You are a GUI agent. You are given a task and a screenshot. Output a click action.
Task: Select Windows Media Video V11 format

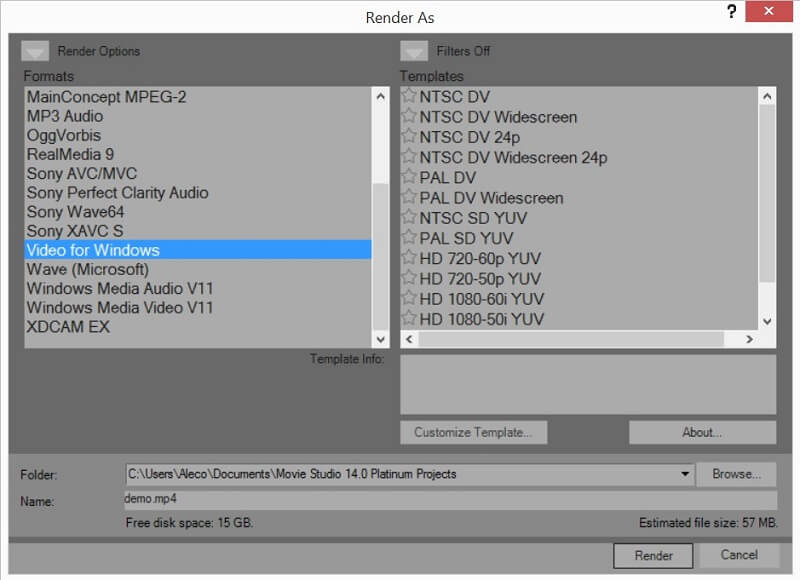(198, 308)
